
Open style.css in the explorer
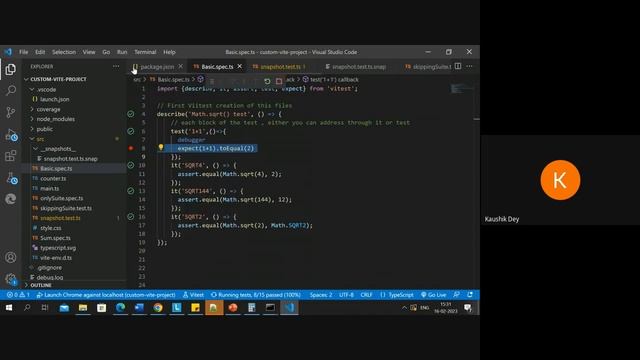(51, 228)
